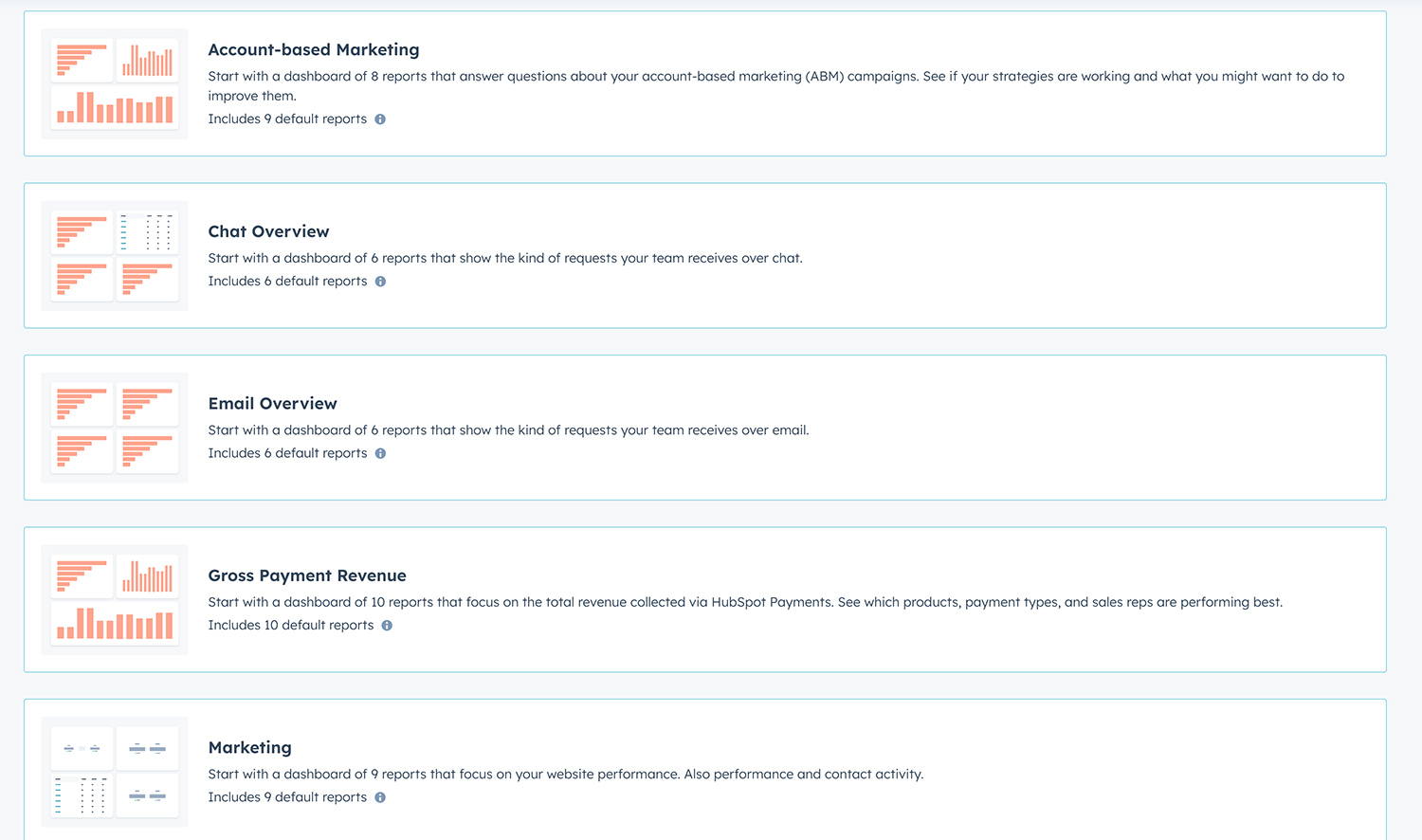The width and height of the screenshot is (1422, 840).
Task: Open the Gross Payment Revenue title
Action: 307,575
